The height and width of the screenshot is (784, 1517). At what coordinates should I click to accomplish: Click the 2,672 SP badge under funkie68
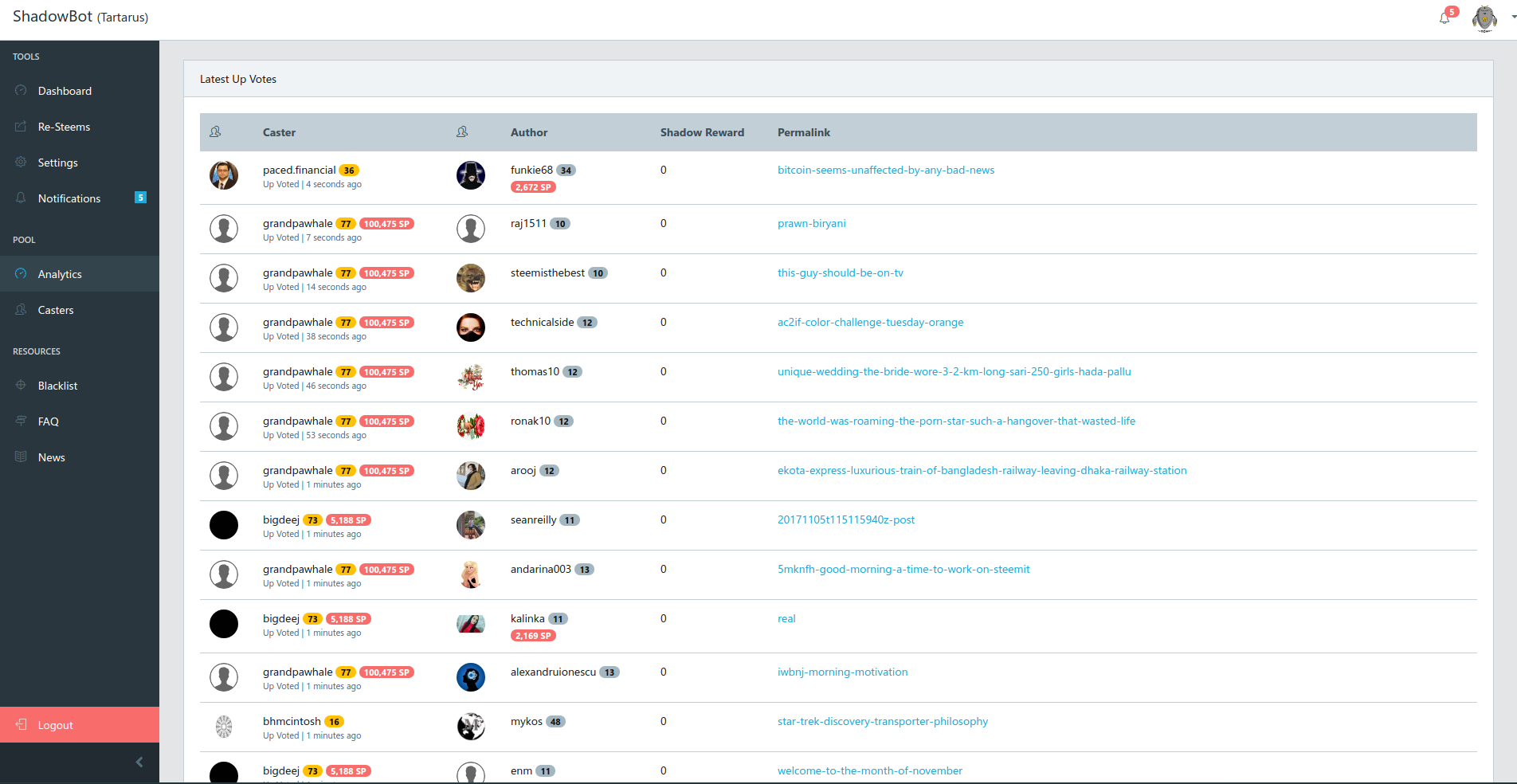pyautogui.click(x=533, y=187)
